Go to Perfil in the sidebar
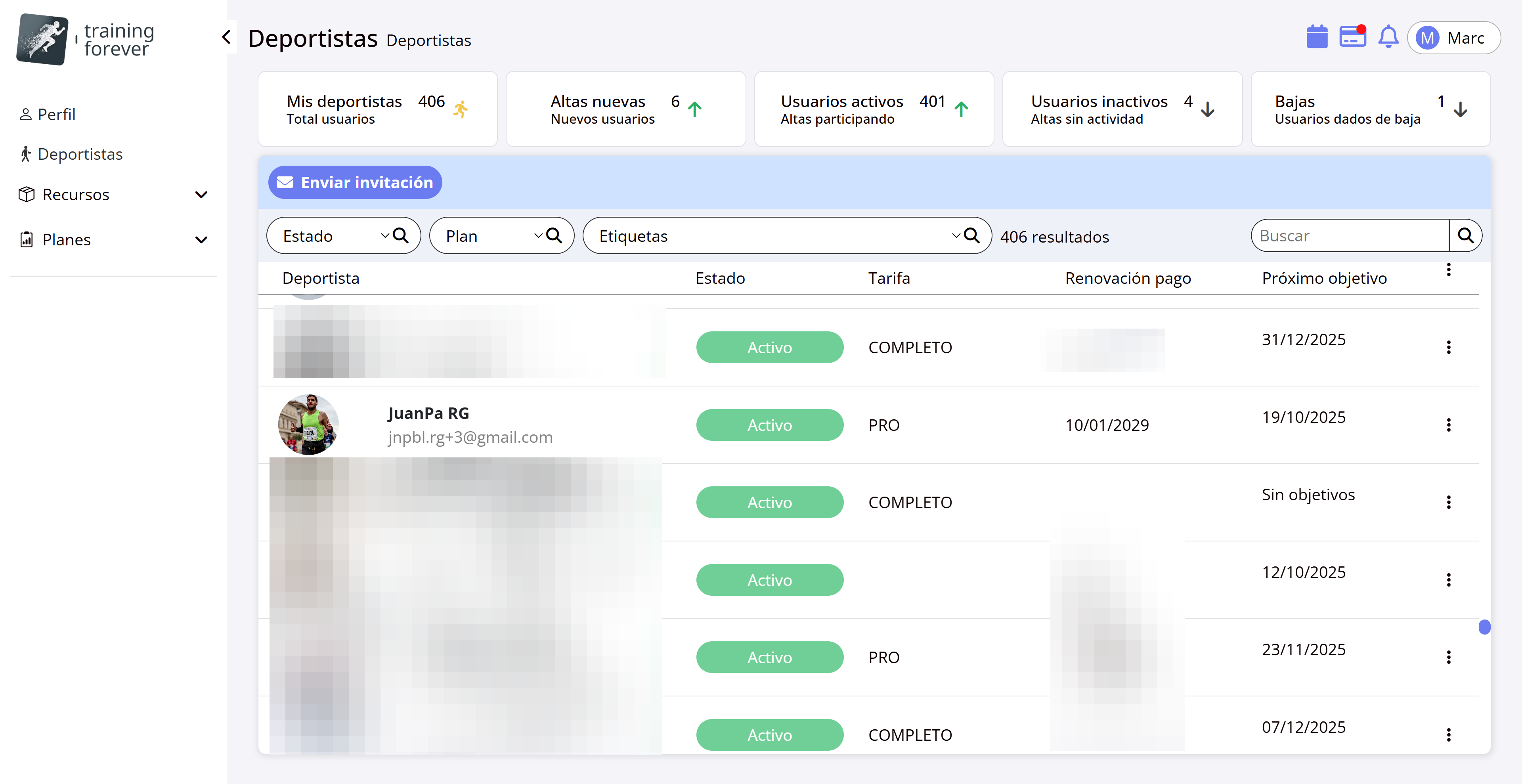This screenshot has height=784, width=1522. click(x=56, y=114)
